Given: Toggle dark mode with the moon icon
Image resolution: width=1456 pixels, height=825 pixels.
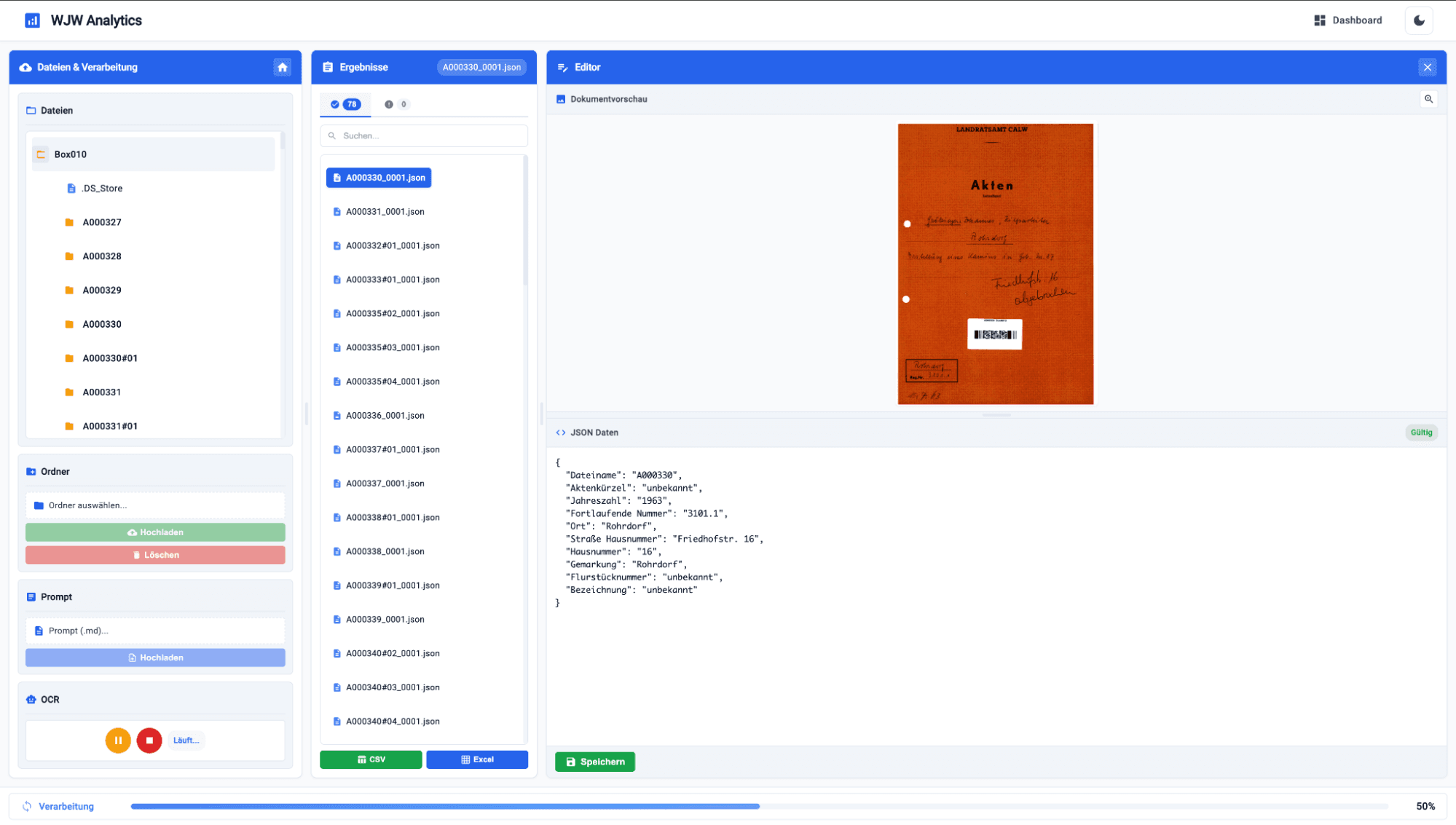Looking at the screenshot, I should [1418, 20].
